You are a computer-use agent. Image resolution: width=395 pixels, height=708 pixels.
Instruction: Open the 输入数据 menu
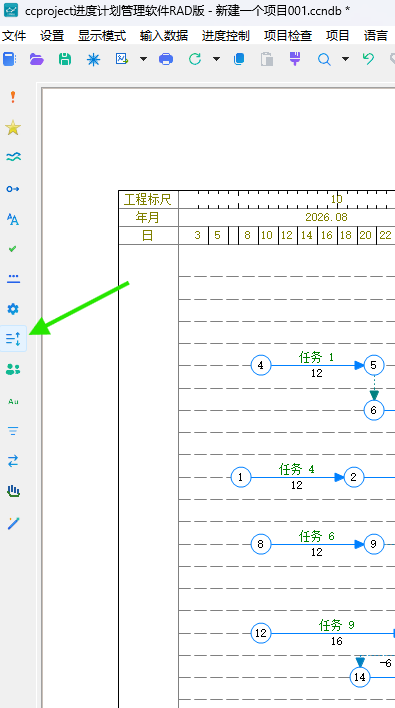(x=164, y=36)
